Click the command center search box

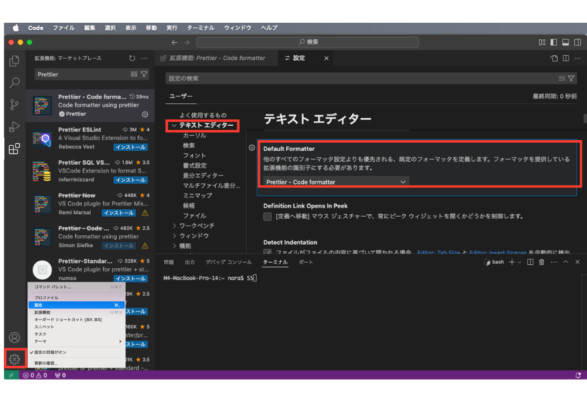(308, 42)
